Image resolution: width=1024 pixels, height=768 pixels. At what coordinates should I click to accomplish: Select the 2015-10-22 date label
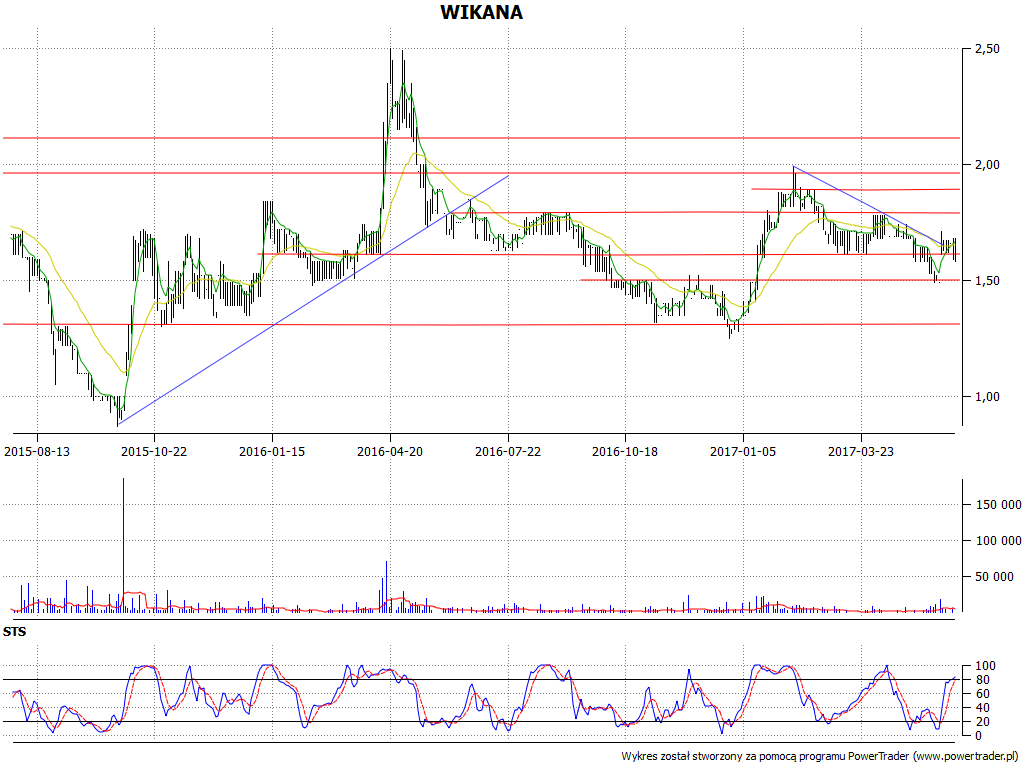[154, 451]
